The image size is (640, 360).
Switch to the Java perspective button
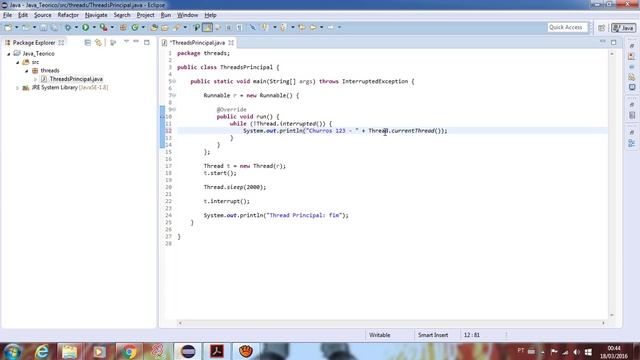(623, 28)
